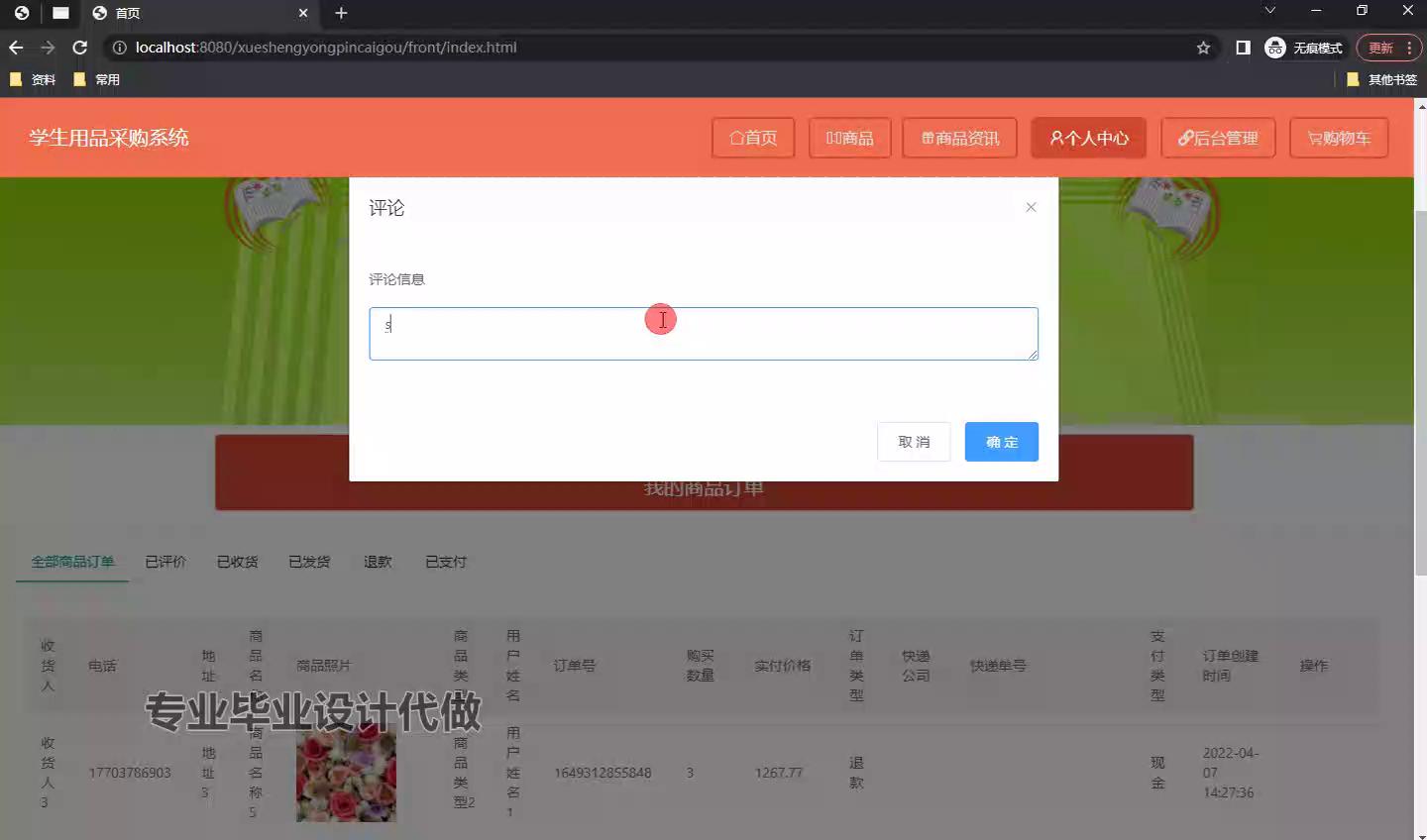Open the 购物车 shopping cart
Image resolution: width=1427 pixels, height=840 pixels.
pos(1338,138)
